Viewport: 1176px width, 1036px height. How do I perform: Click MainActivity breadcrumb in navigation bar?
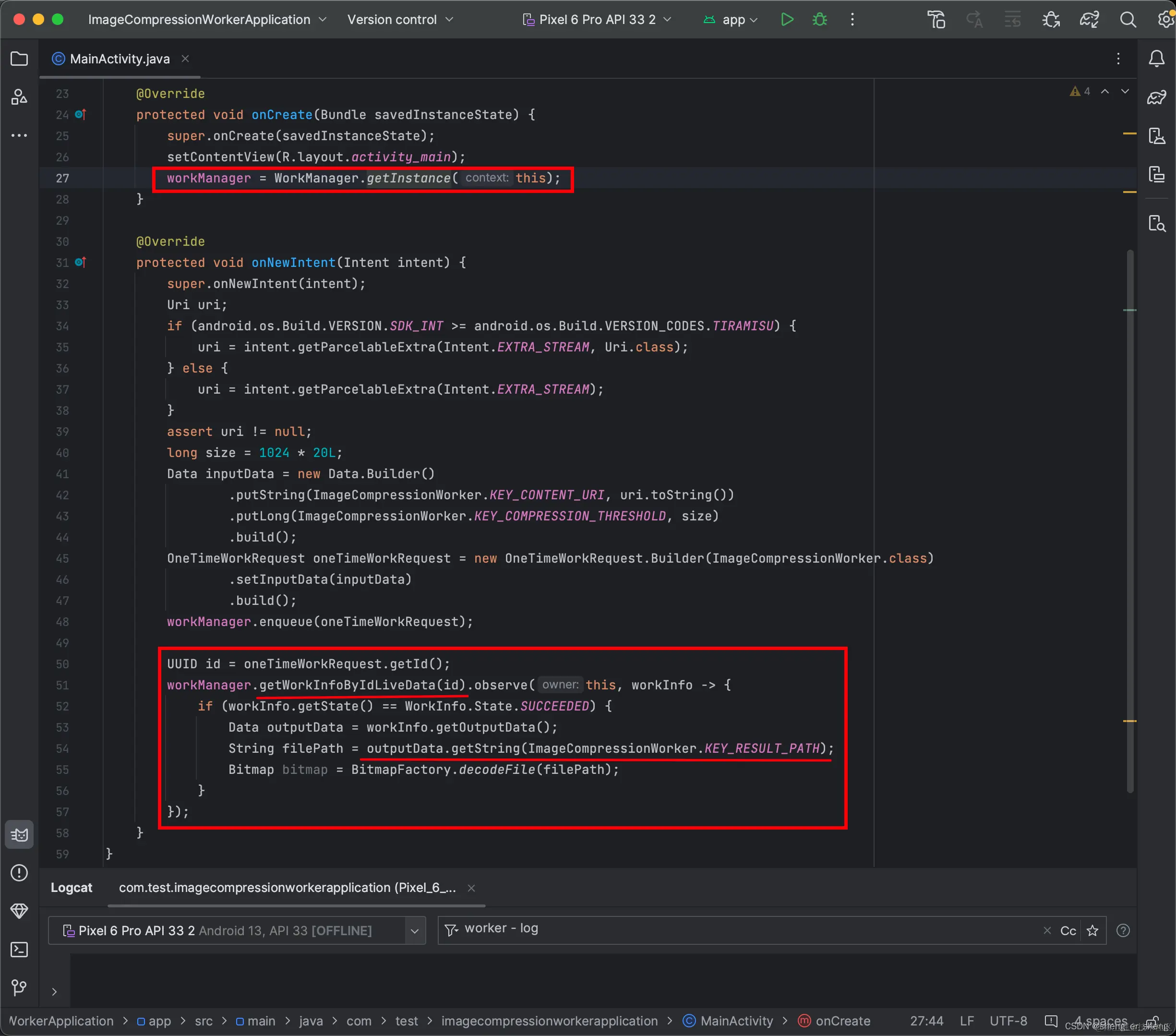[736, 1021]
